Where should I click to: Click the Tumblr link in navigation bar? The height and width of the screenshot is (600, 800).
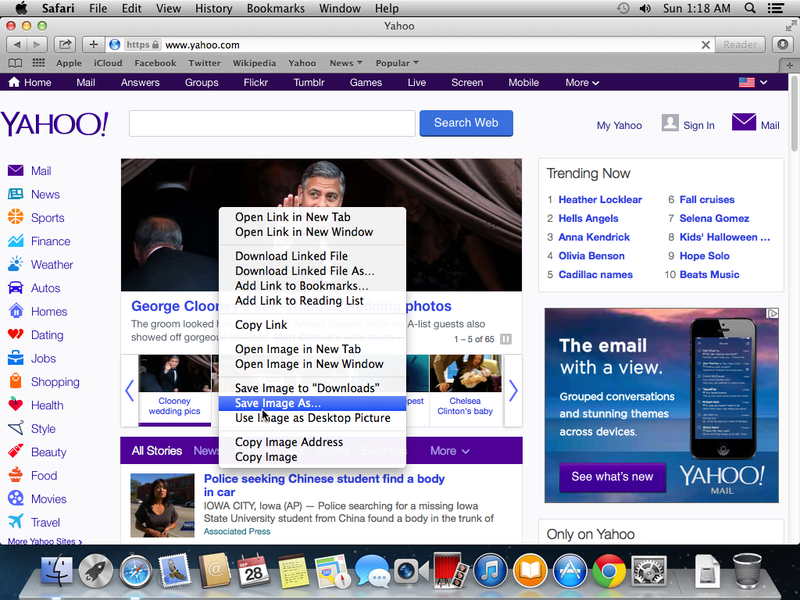point(309,83)
